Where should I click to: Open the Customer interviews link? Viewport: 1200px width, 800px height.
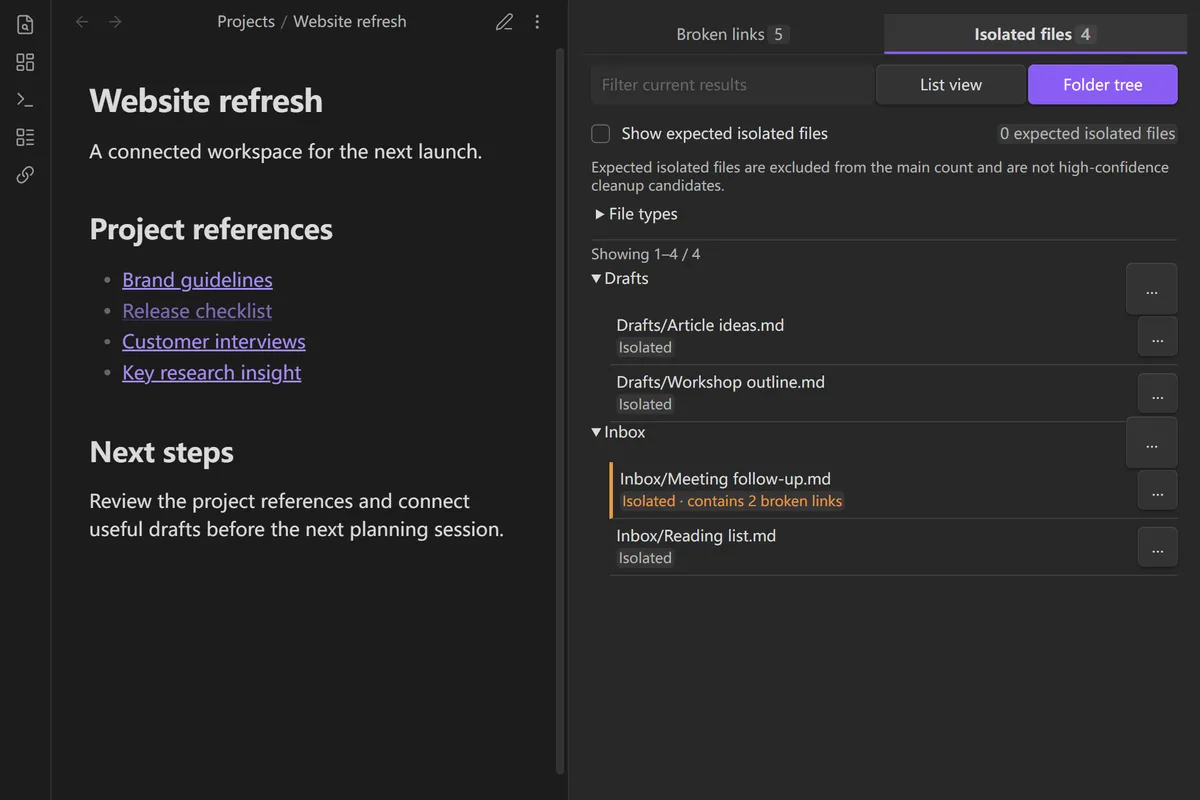point(214,342)
